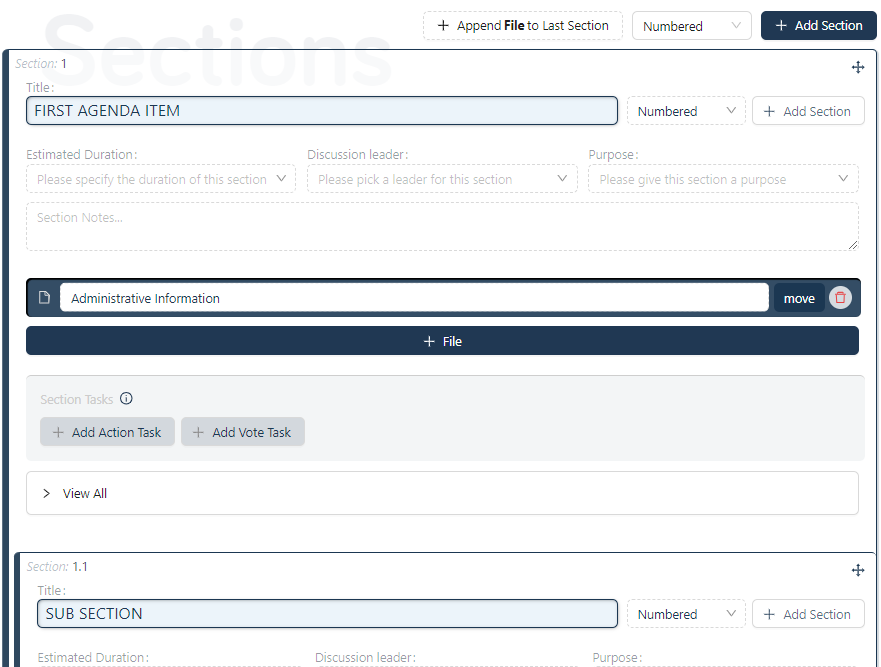Click inside the Section Notes text area

click(442, 227)
